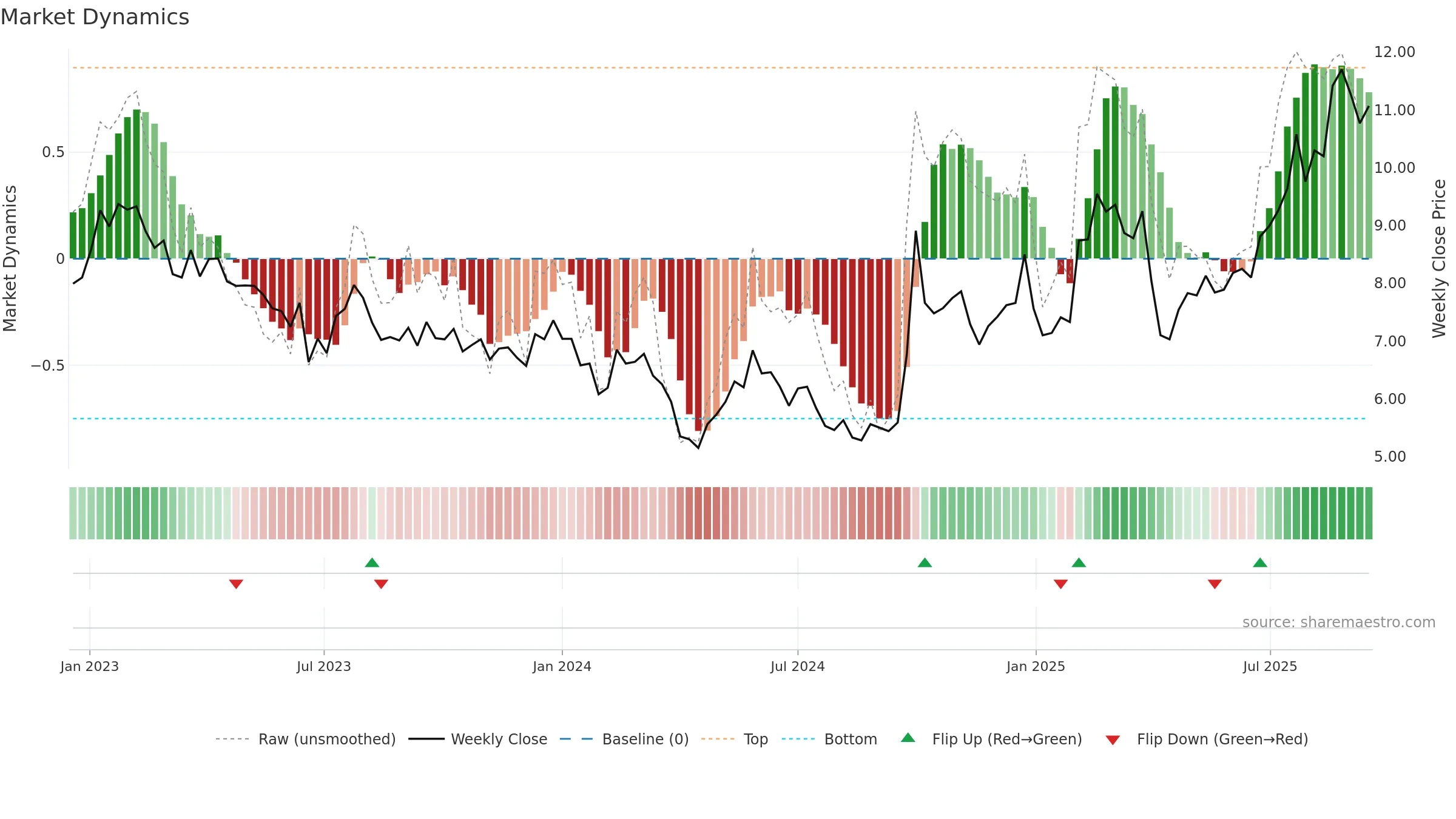Viewport: 1456px width, 819px height.
Task: Click the red flip-down marker near Jan 2025
Action: tap(1060, 584)
